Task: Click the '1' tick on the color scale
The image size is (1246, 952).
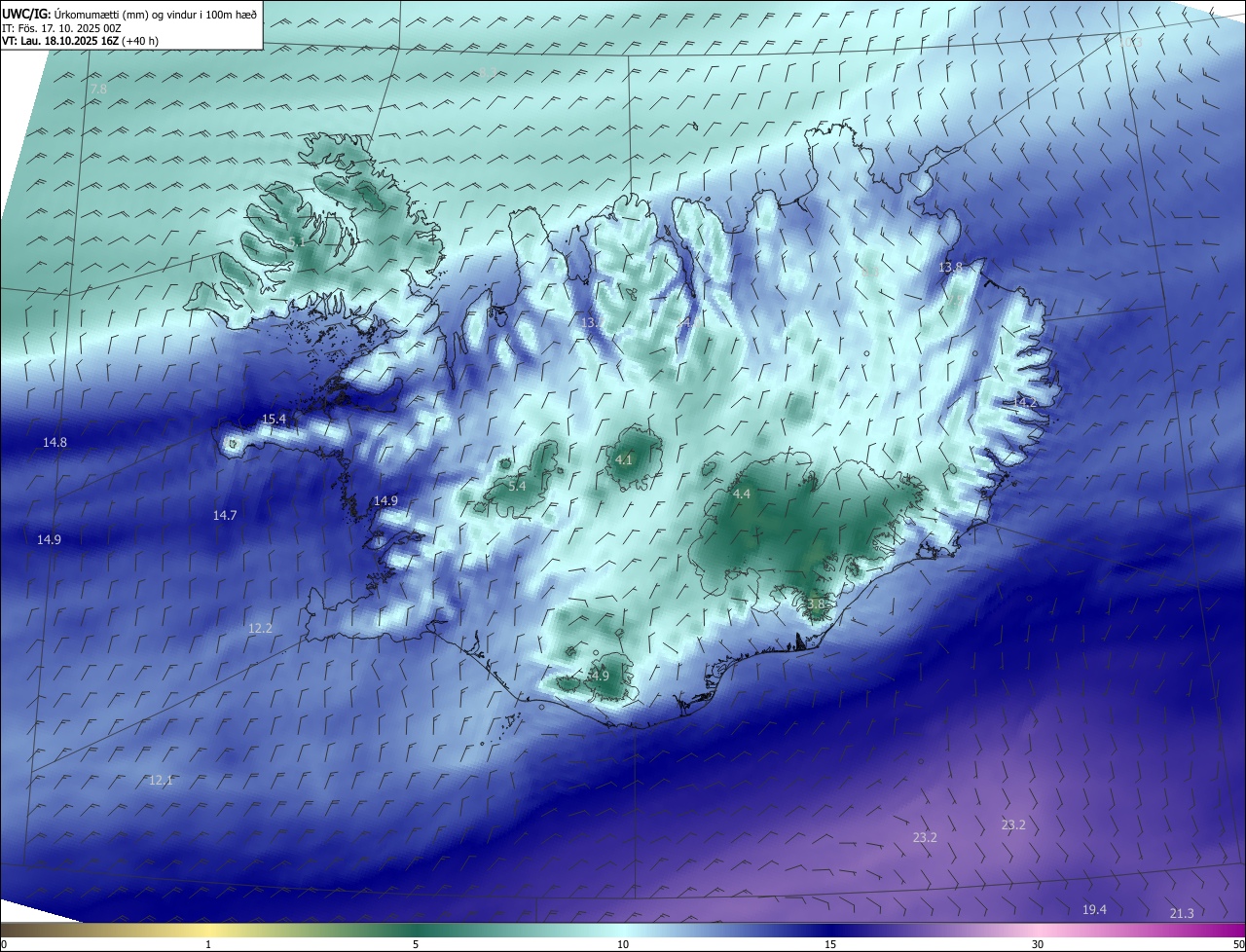Action: 208,945
